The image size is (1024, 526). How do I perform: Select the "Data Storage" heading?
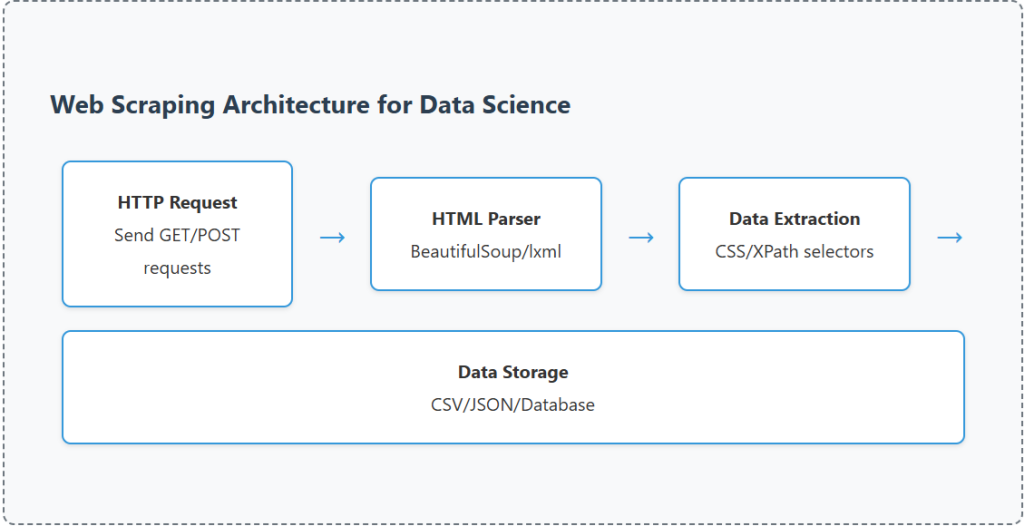pyautogui.click(x=513, y=372)
